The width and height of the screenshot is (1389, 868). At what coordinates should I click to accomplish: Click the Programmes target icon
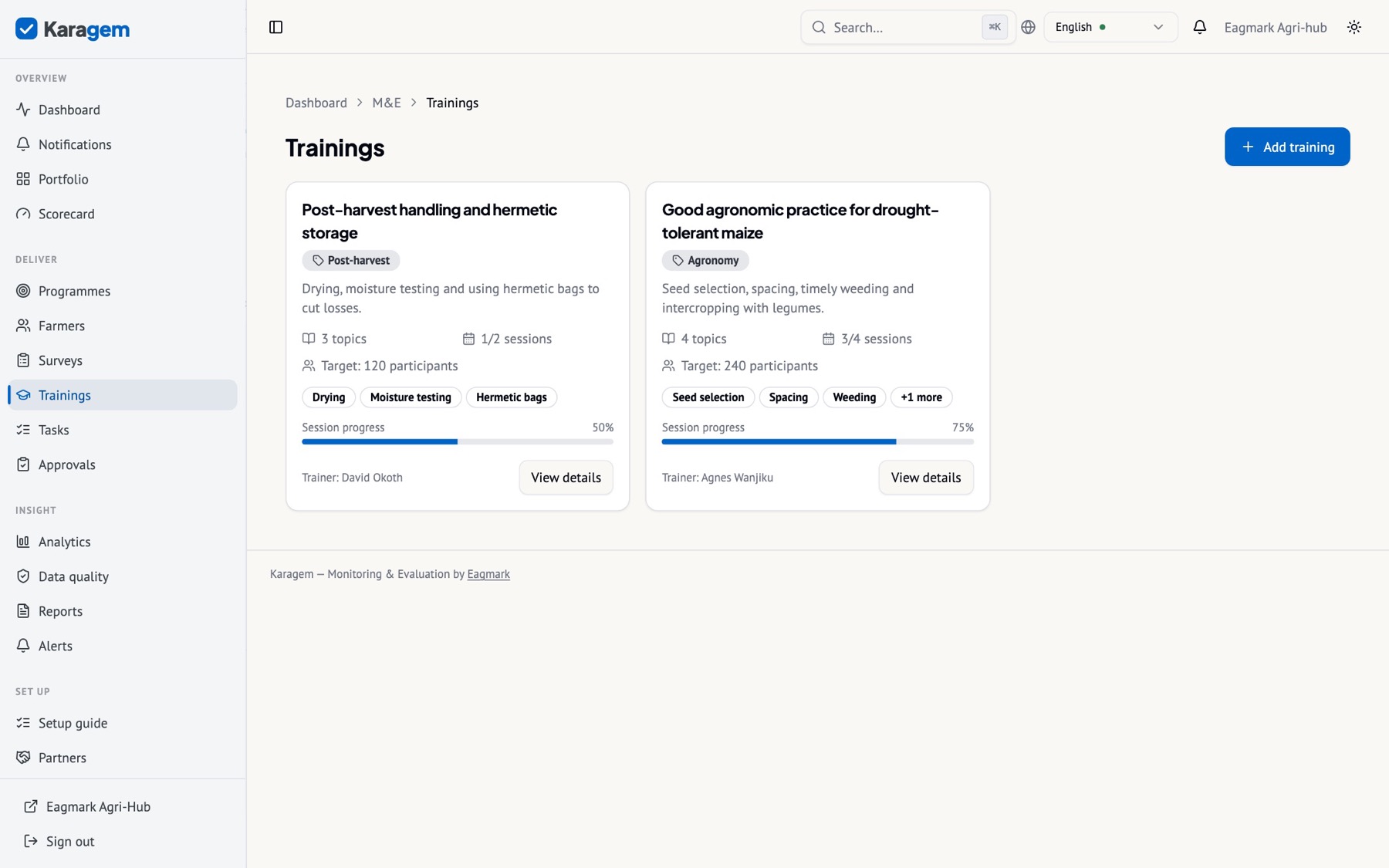pos(23,291)
